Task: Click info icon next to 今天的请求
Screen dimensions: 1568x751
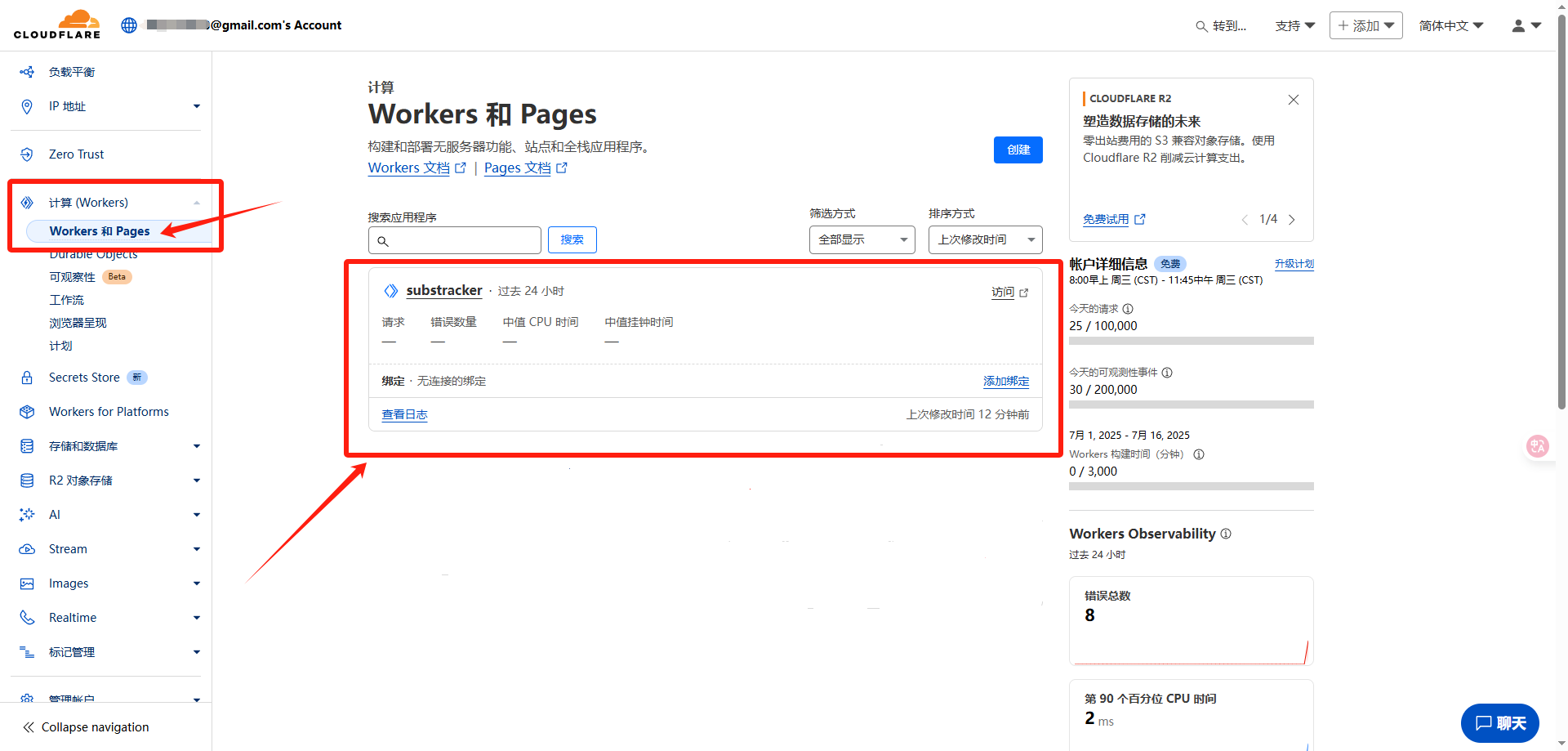Action: click(1128, 309)
